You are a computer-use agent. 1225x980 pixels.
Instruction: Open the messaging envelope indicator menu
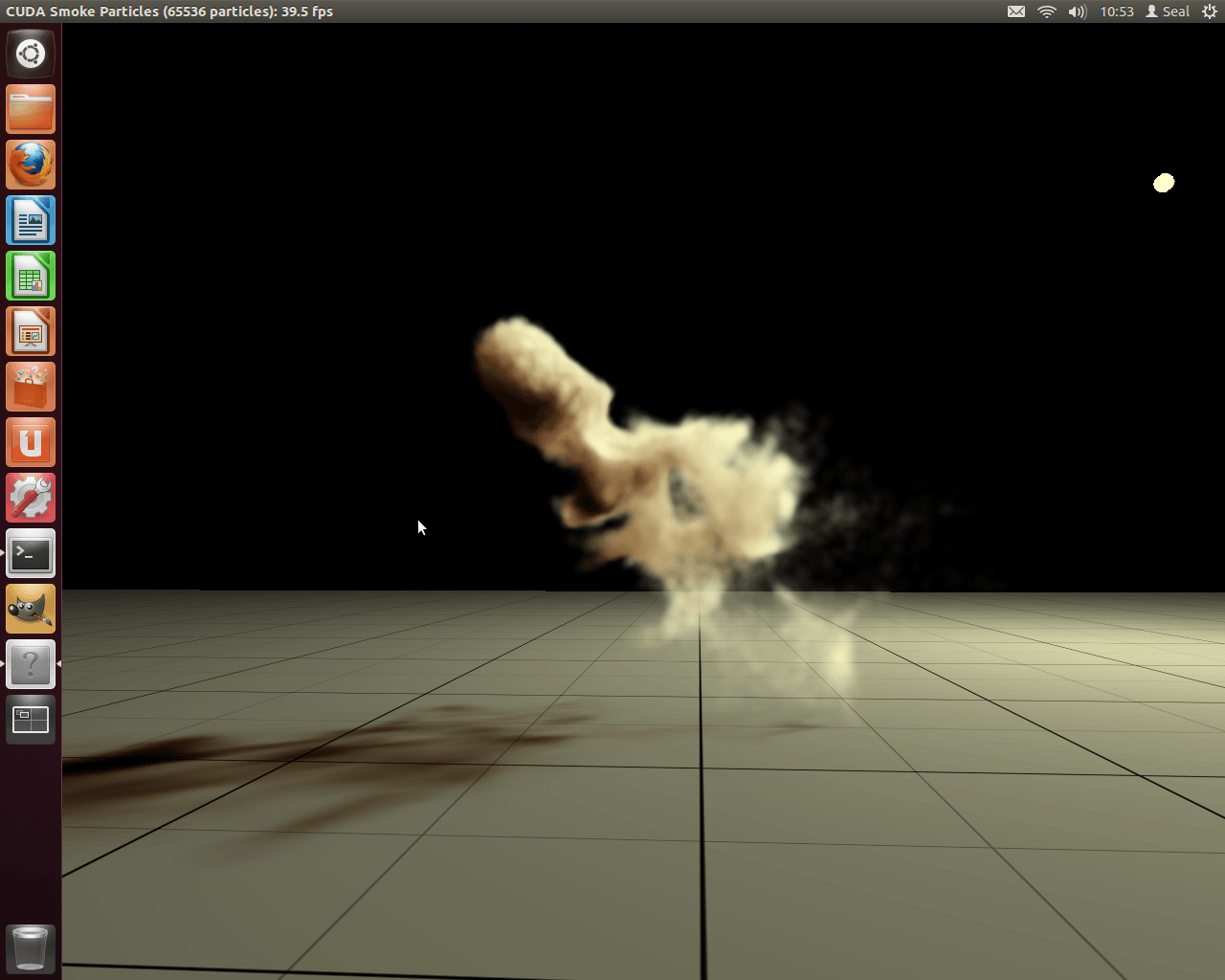(1015, 11)
